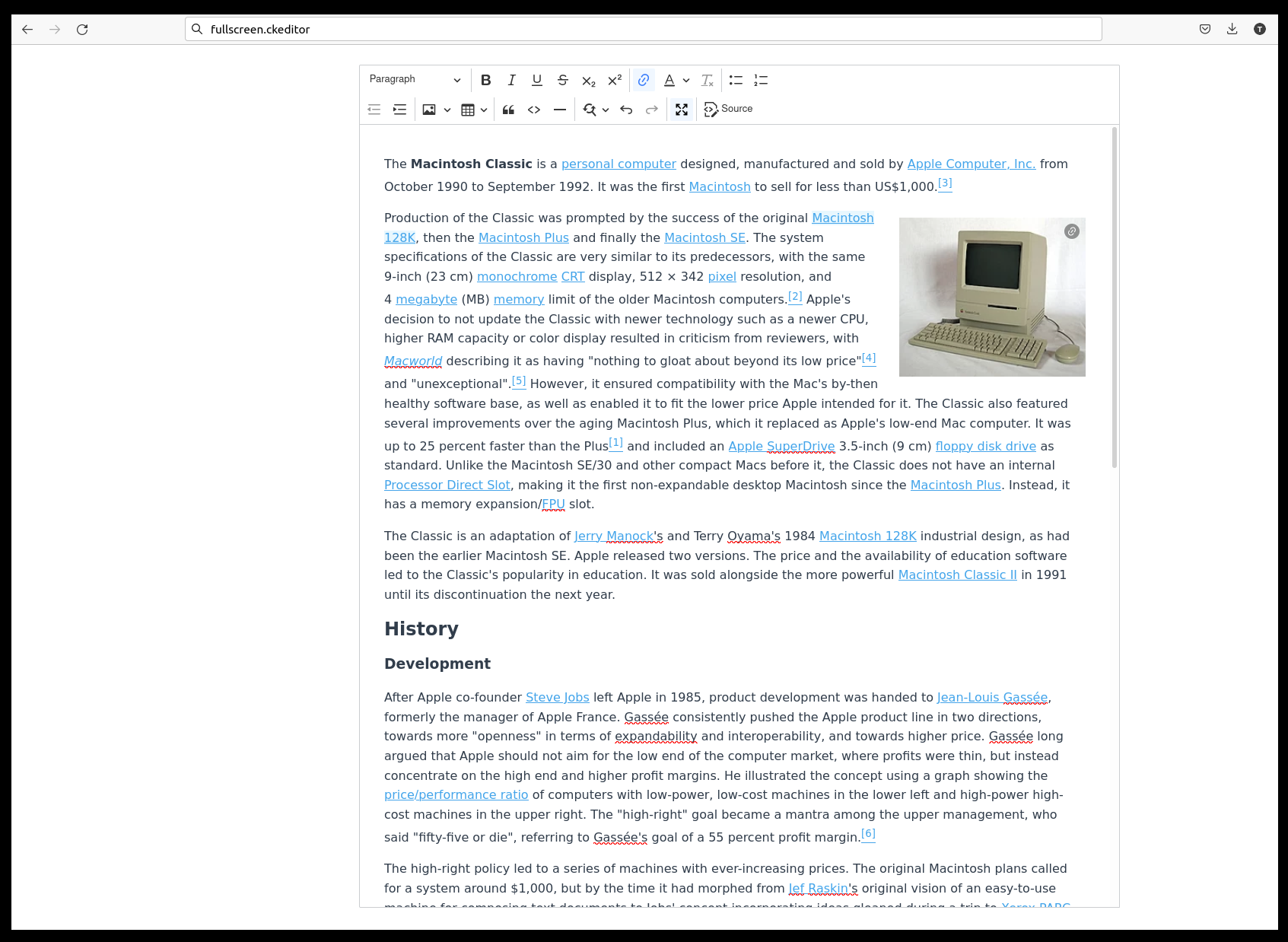Click the find and replace icon
The height and width of the screenshot is (942, 1288).
[x=590, y=110]
